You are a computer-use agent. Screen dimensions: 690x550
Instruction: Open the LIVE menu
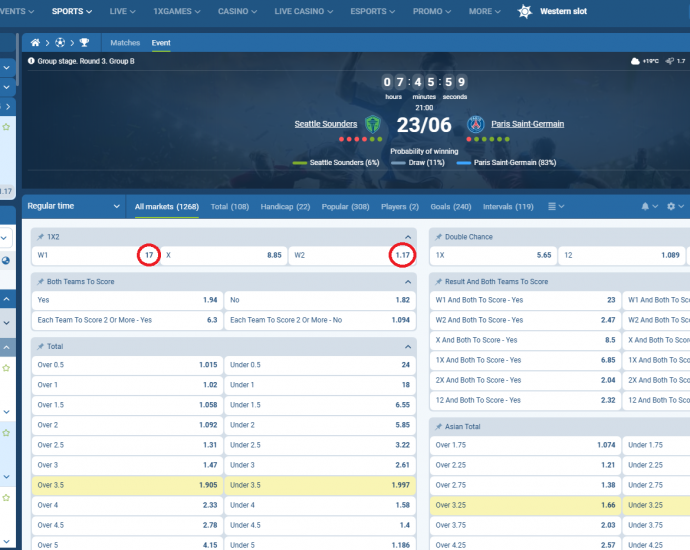coord(122,11)
